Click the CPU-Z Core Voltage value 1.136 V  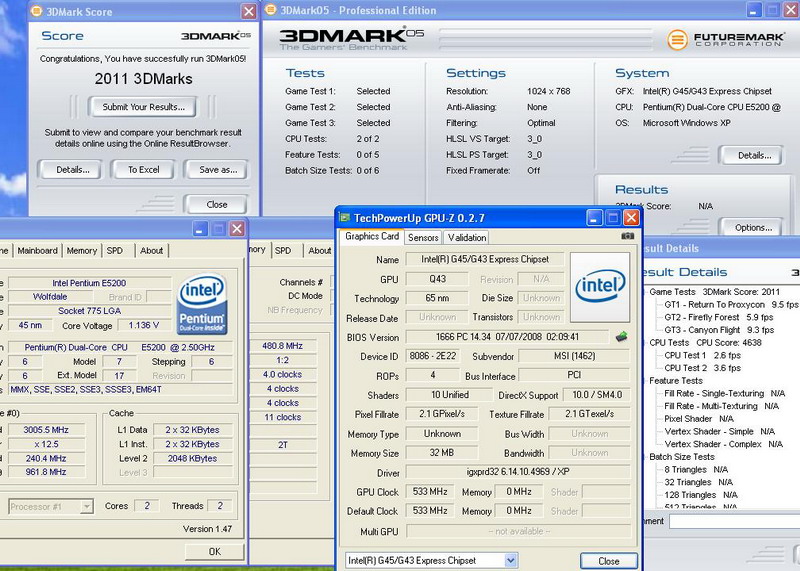143,325
